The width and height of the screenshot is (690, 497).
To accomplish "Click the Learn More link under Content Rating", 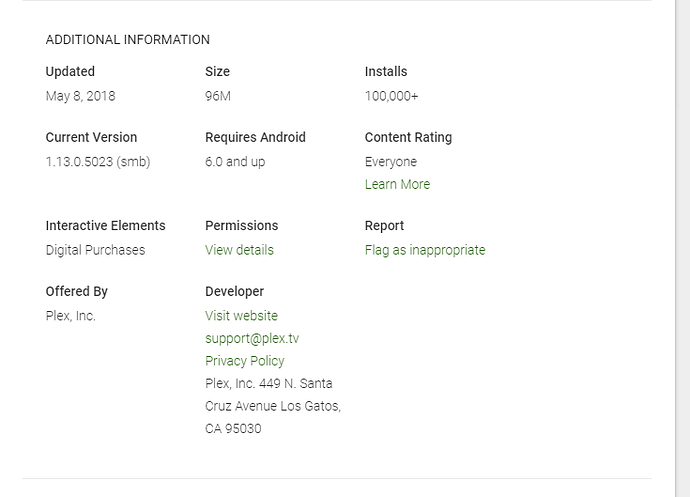I will (397, 184).
